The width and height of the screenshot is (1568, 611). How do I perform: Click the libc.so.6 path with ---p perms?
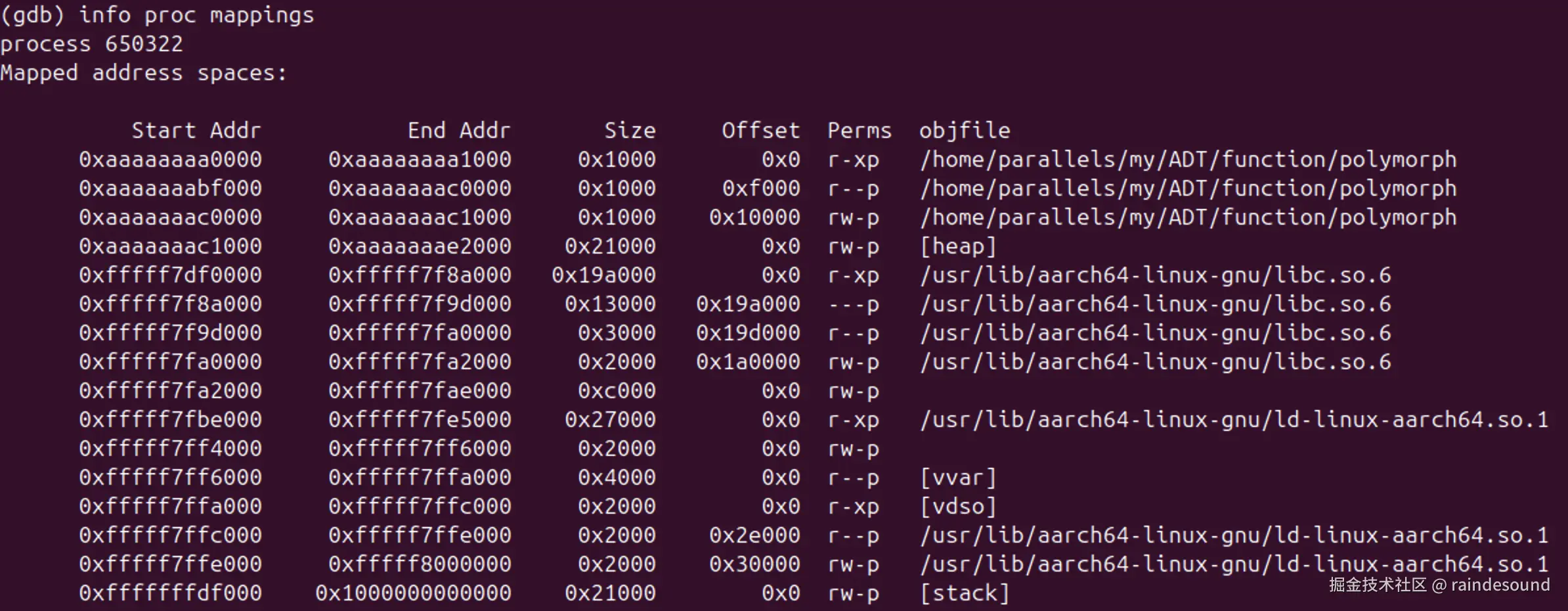coord(1155,304)
